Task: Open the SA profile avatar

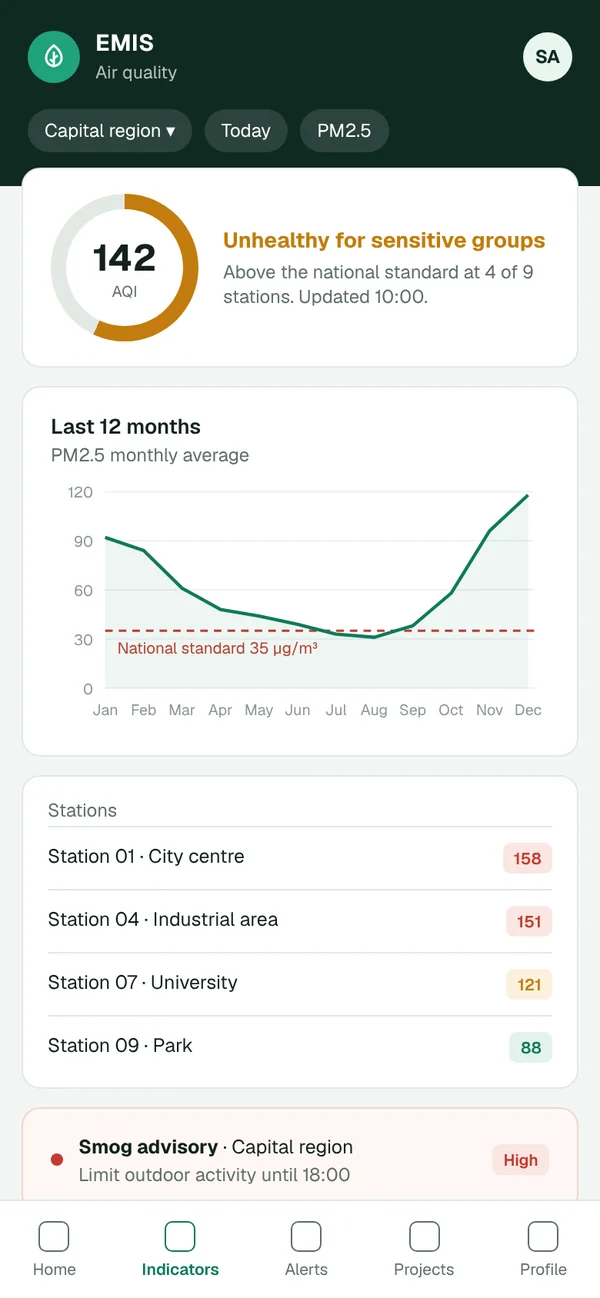Action: pyautogui.click(x=548, y=57)
